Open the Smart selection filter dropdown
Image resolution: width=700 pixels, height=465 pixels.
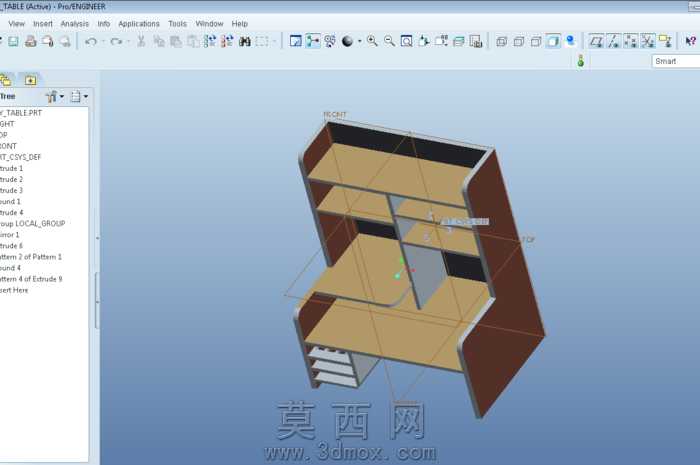click(x=675, y=61)
